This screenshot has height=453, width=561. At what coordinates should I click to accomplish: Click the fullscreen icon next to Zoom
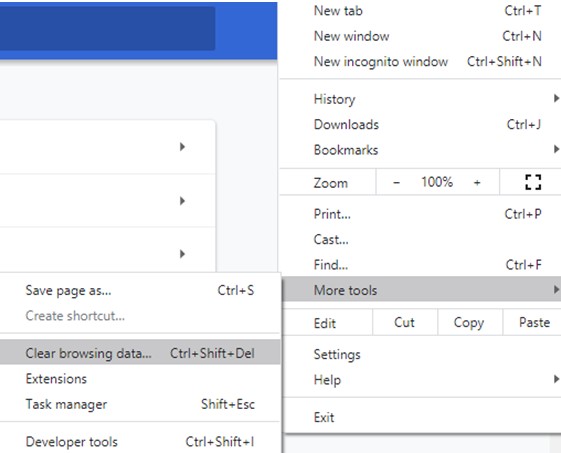coord(533,182)
